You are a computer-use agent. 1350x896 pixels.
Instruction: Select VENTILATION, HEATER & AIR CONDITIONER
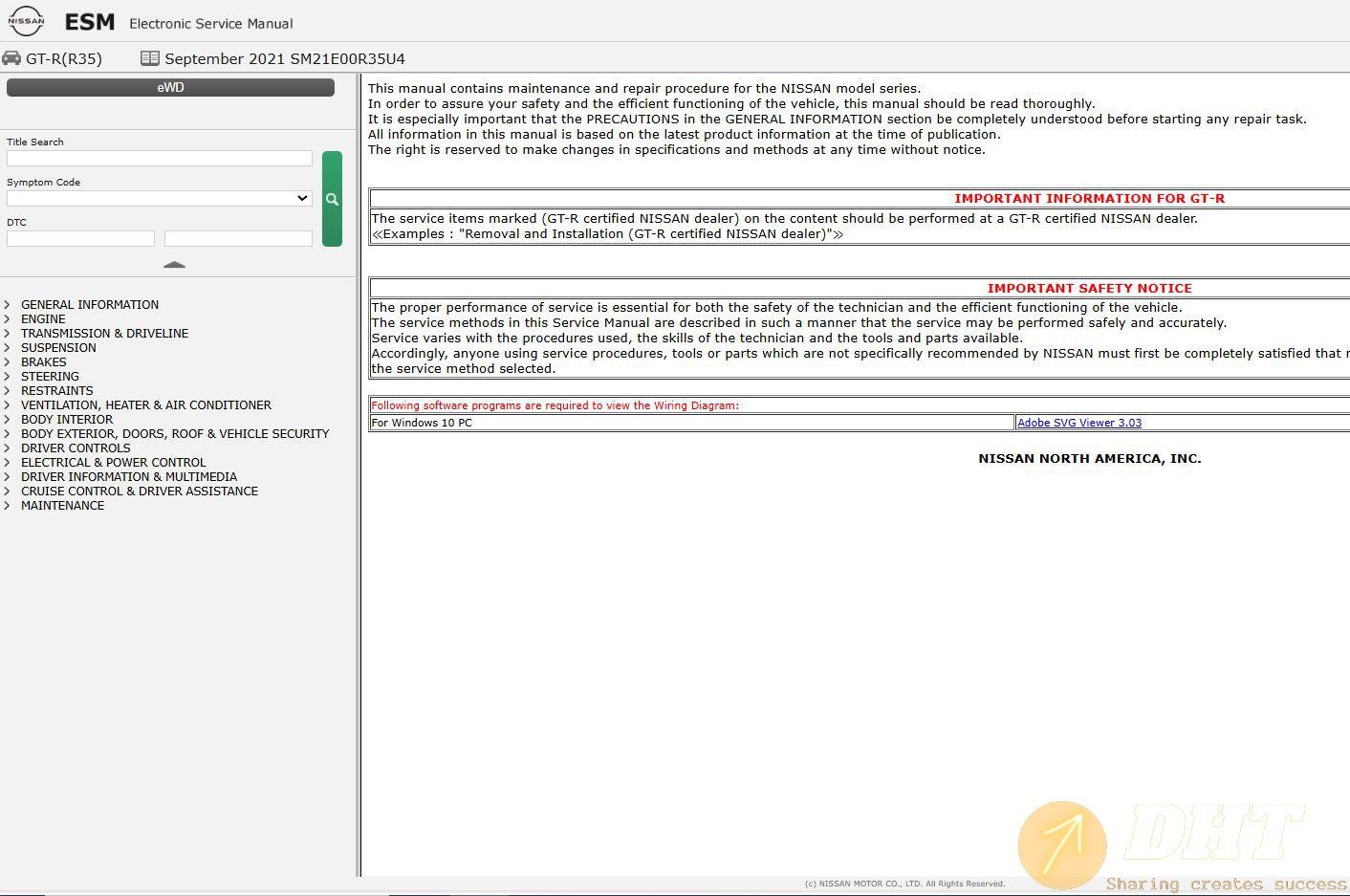coord(146,405)
